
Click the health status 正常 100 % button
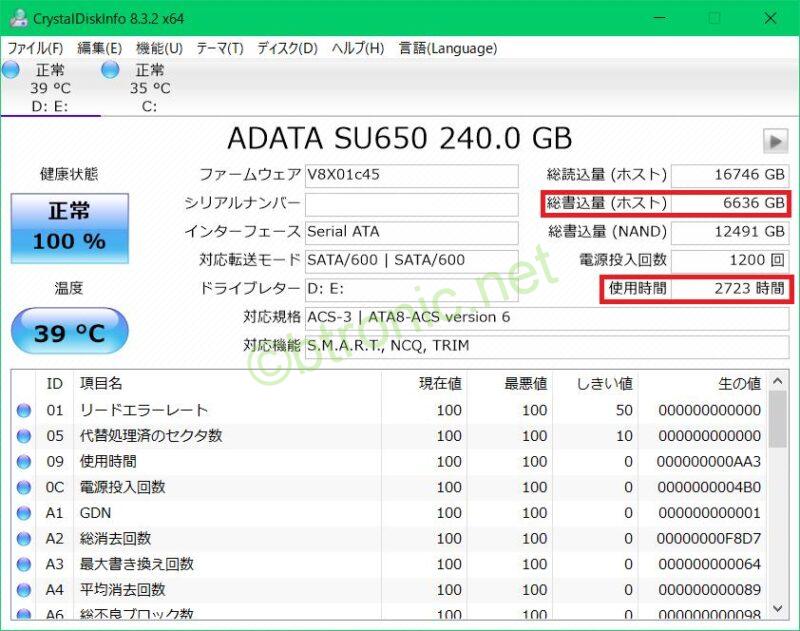[70, 228]
